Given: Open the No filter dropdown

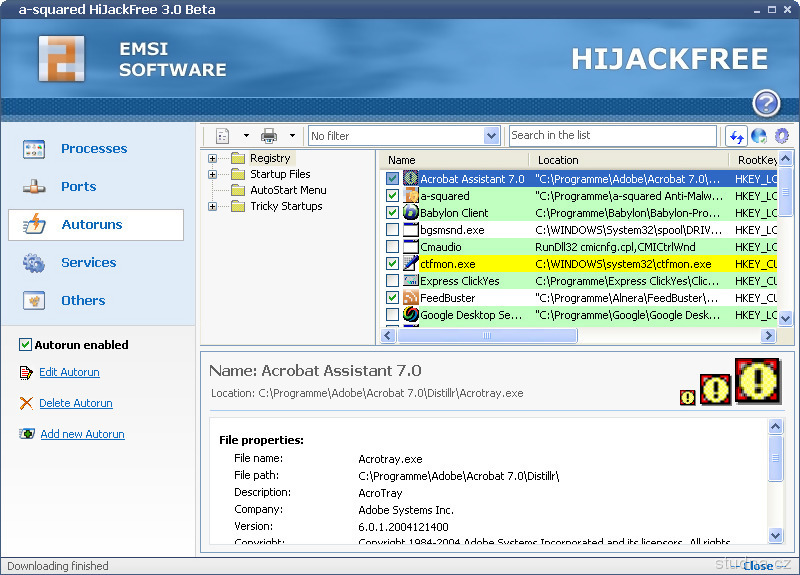Looking at the screenshot, I should (491, 136).
